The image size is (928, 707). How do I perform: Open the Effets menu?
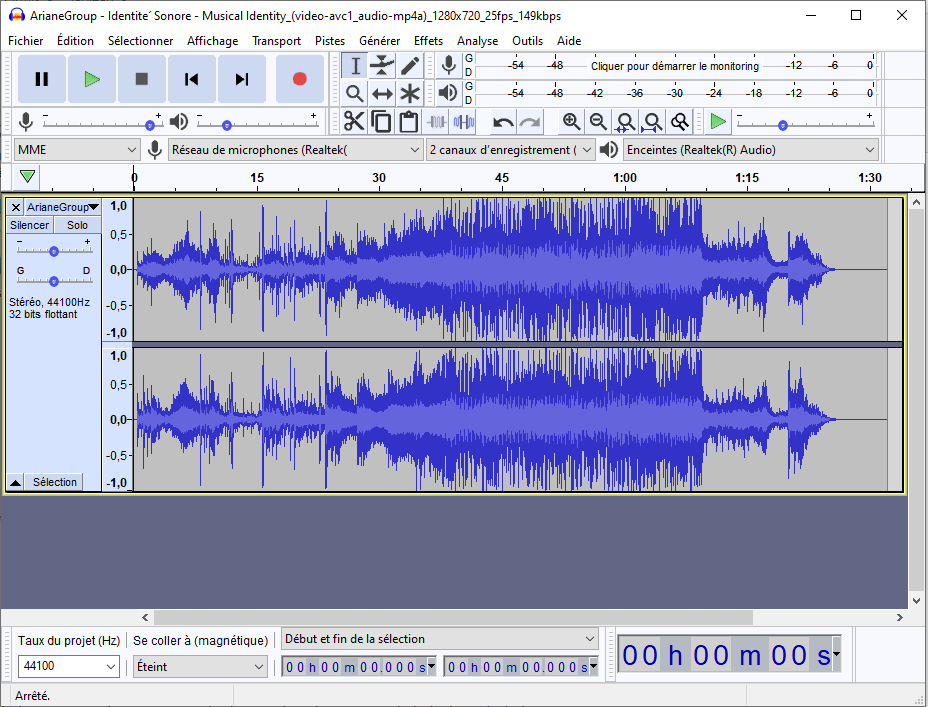pos(428,41)
